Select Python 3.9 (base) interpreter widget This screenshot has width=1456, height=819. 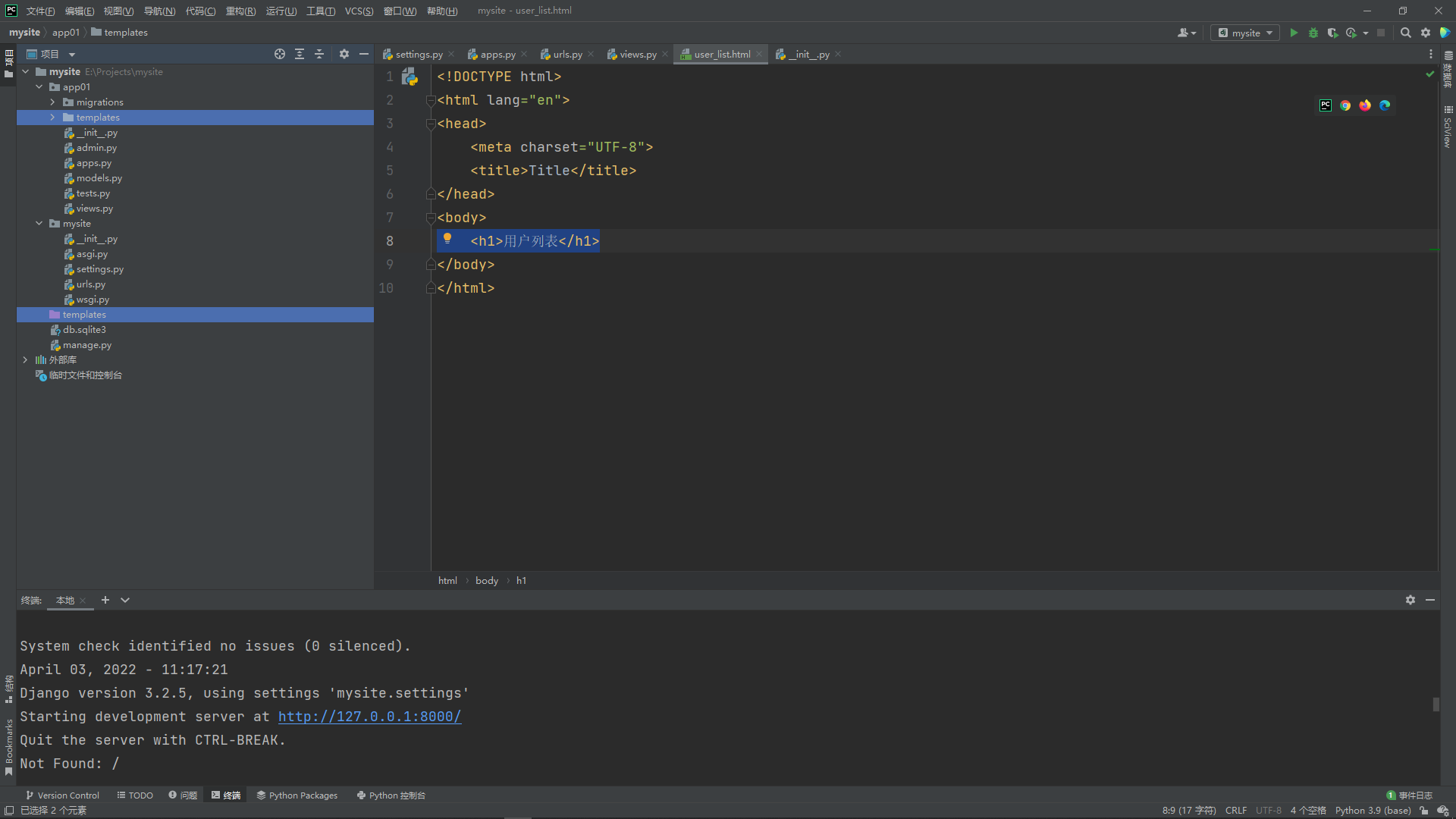[1373, 811]
